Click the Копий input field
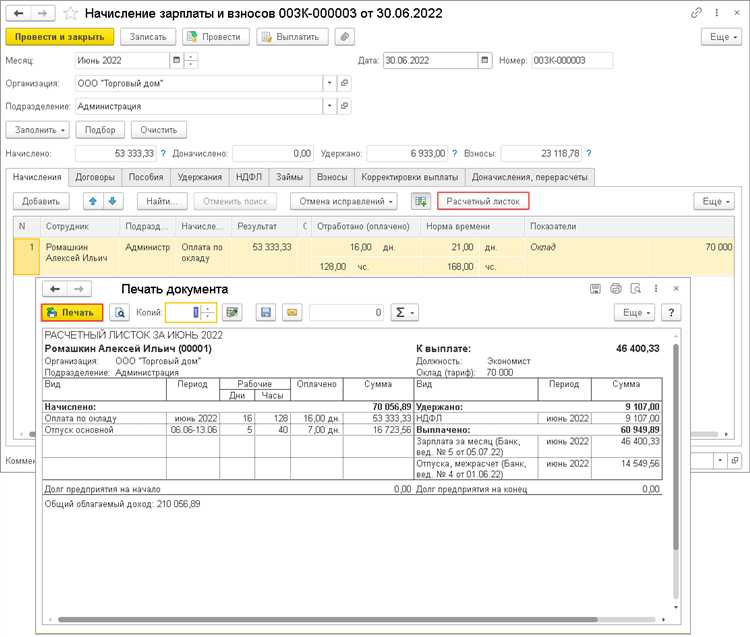 183,313
